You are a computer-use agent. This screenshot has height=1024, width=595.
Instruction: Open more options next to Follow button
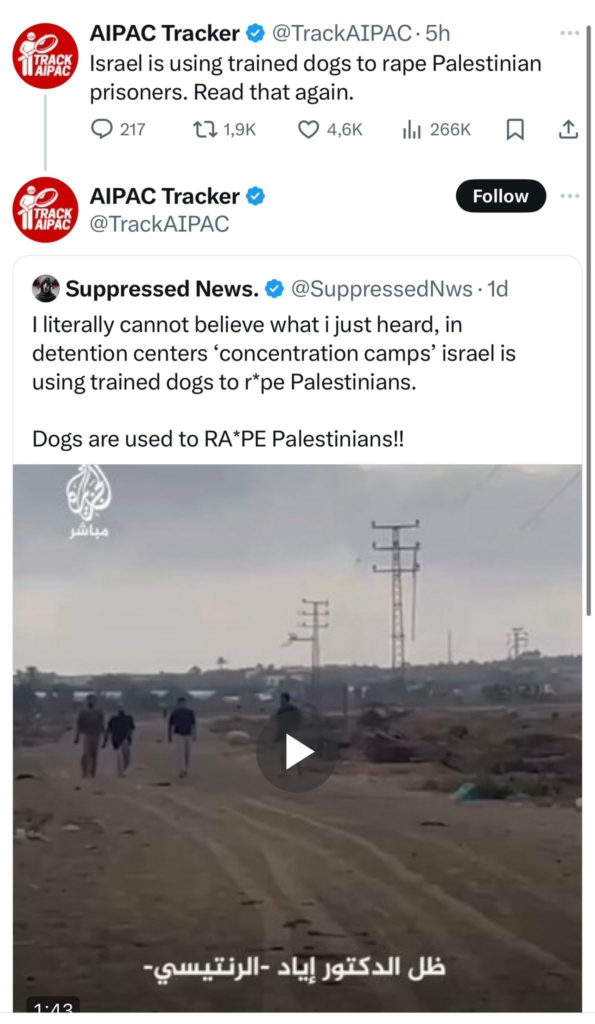coord(570,196)
